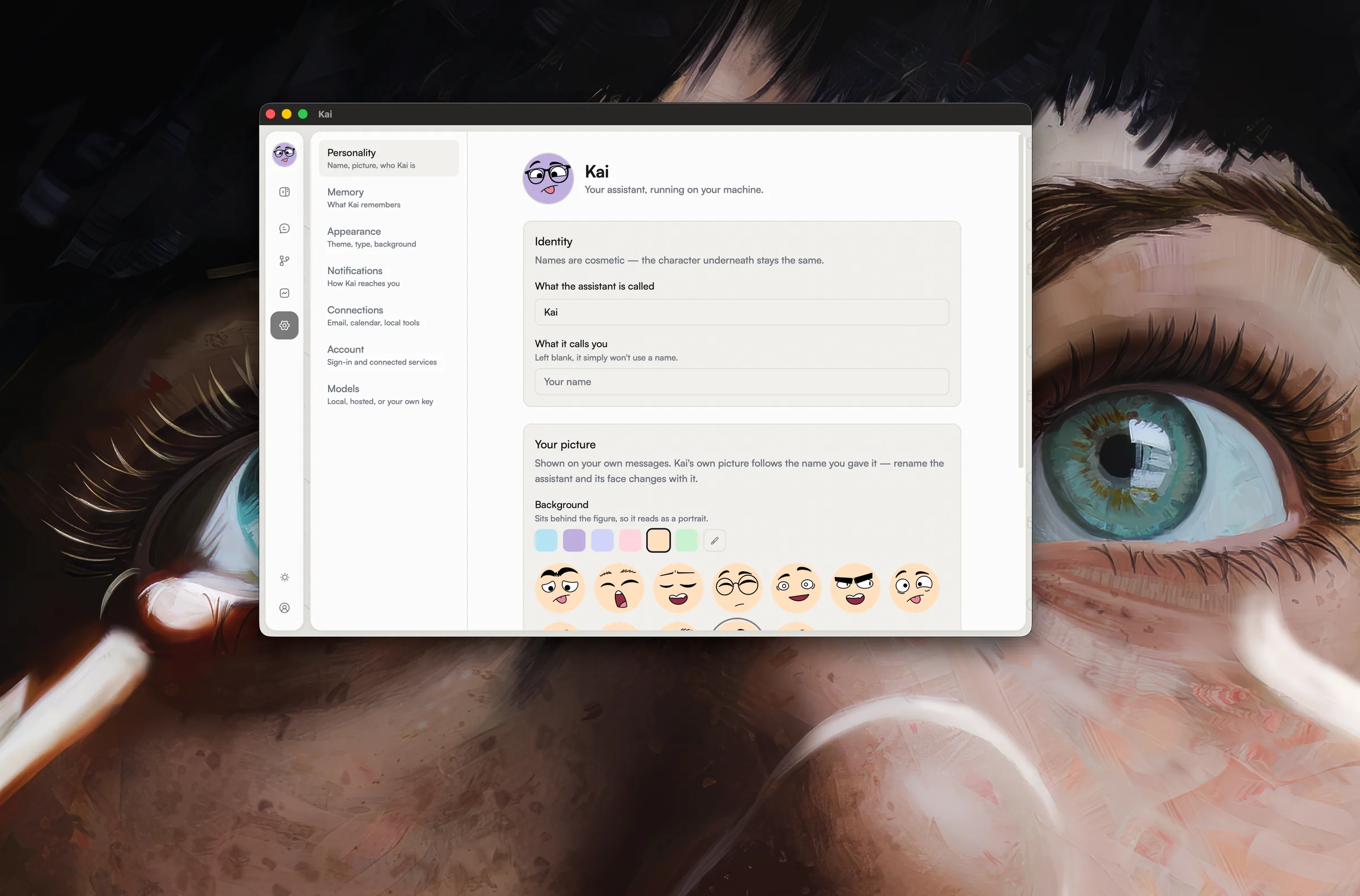Pick the face with tongue out and bushy brows
The image size is (1360, 896).
click(x=560, y=588)
